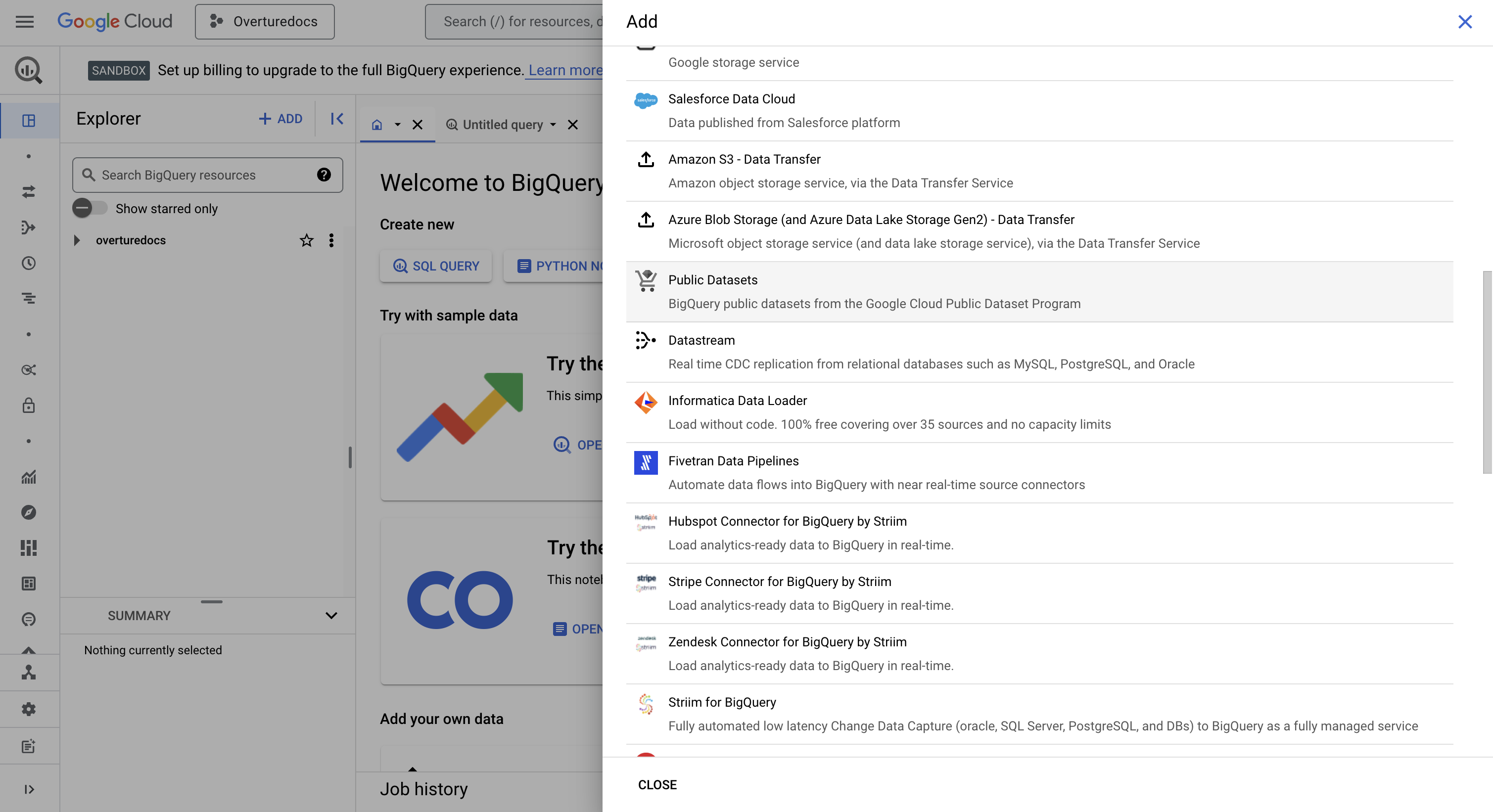
Task: Switch to the home tab
Action: click(377, 125)
